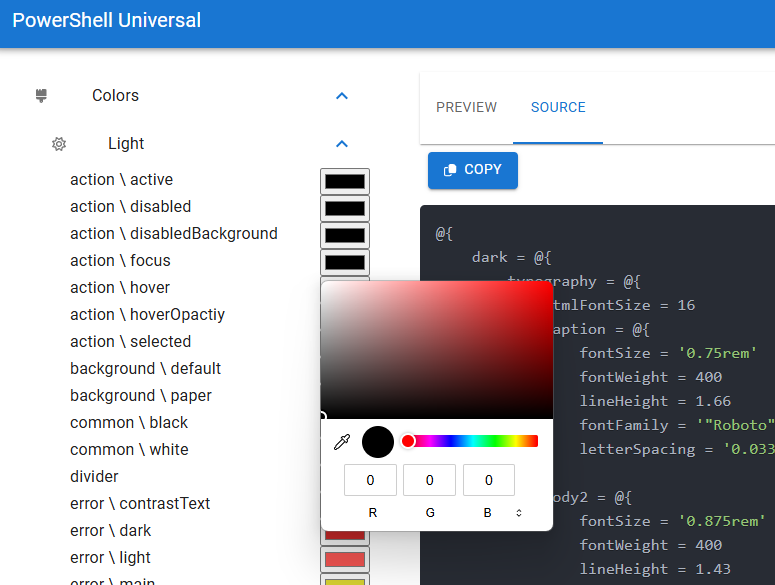
Task: Collapse the Colors section chevron
Action: [x=342, y=96]
